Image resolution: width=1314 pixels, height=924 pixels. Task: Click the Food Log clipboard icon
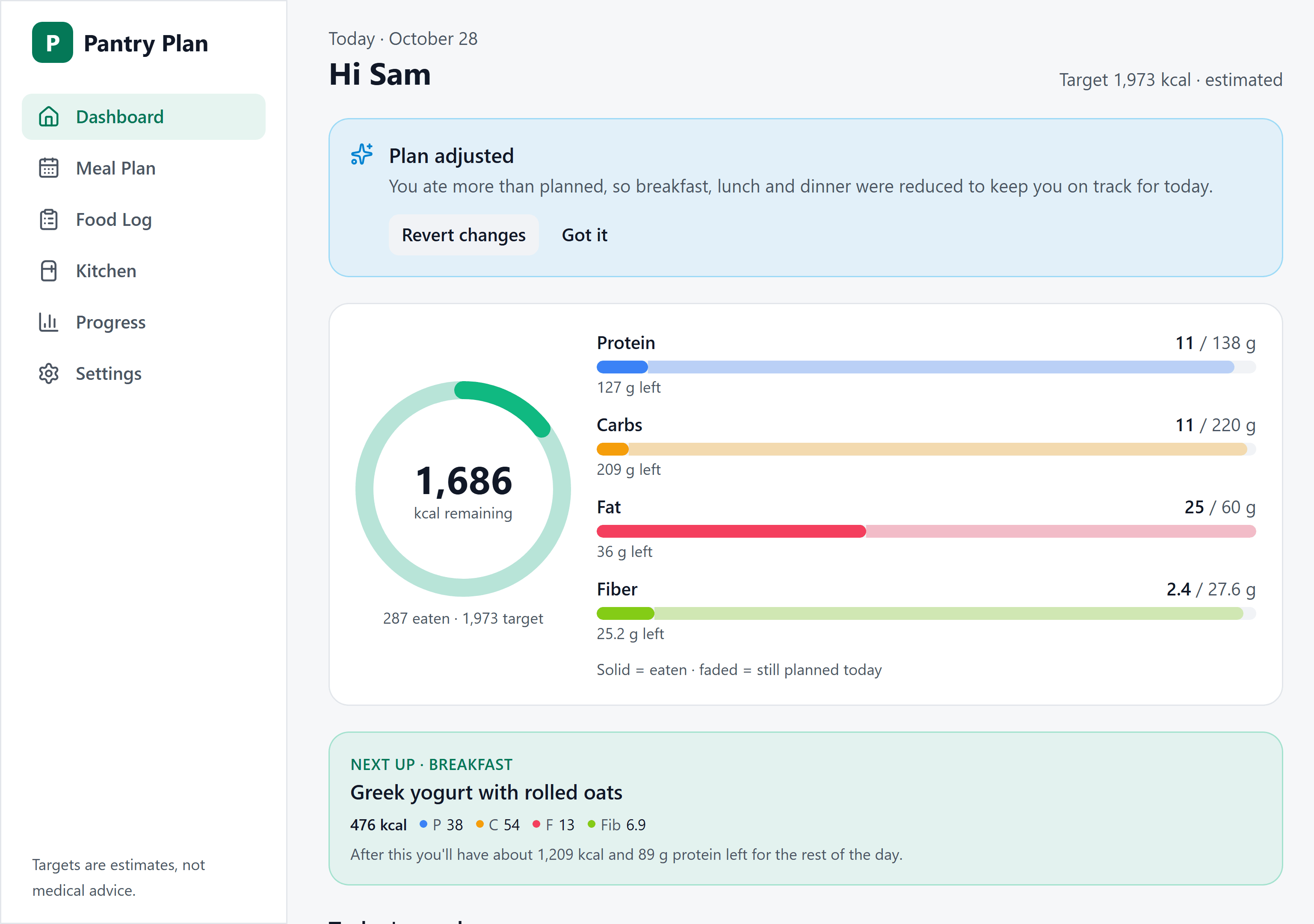[x=49, y=220]
